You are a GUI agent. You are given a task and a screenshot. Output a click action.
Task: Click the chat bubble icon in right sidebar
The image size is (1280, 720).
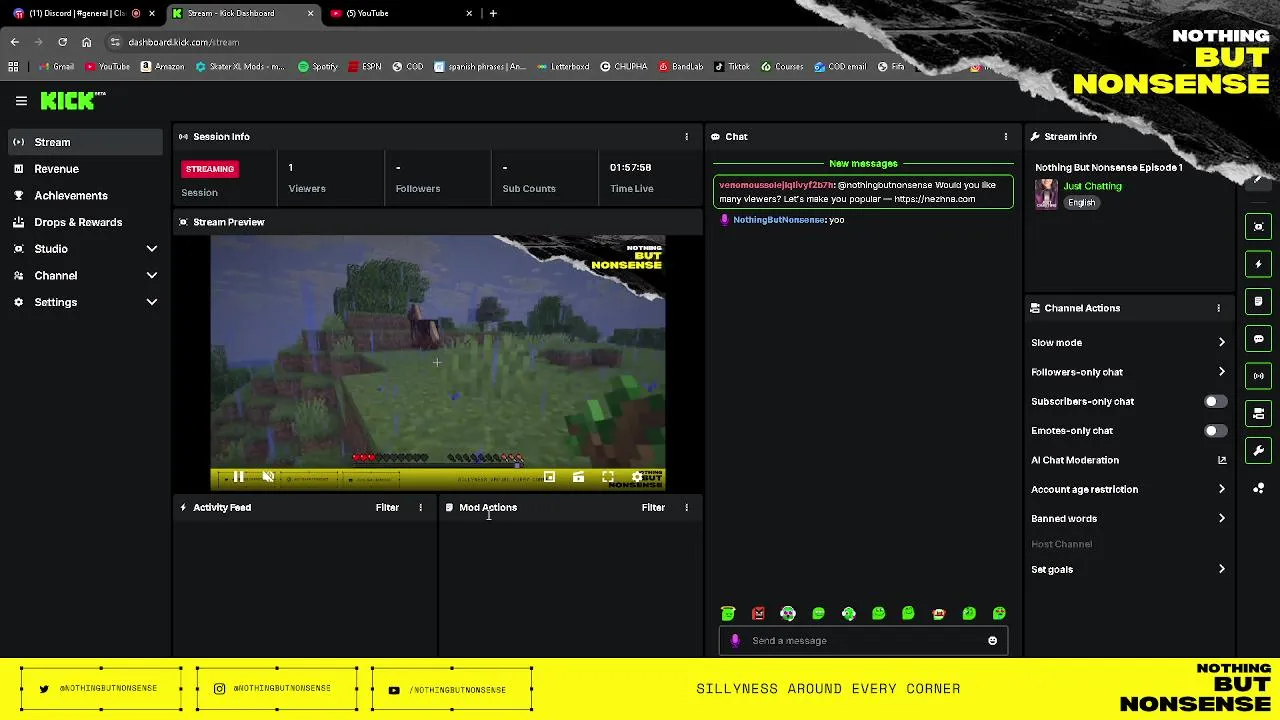[1259, 339]
